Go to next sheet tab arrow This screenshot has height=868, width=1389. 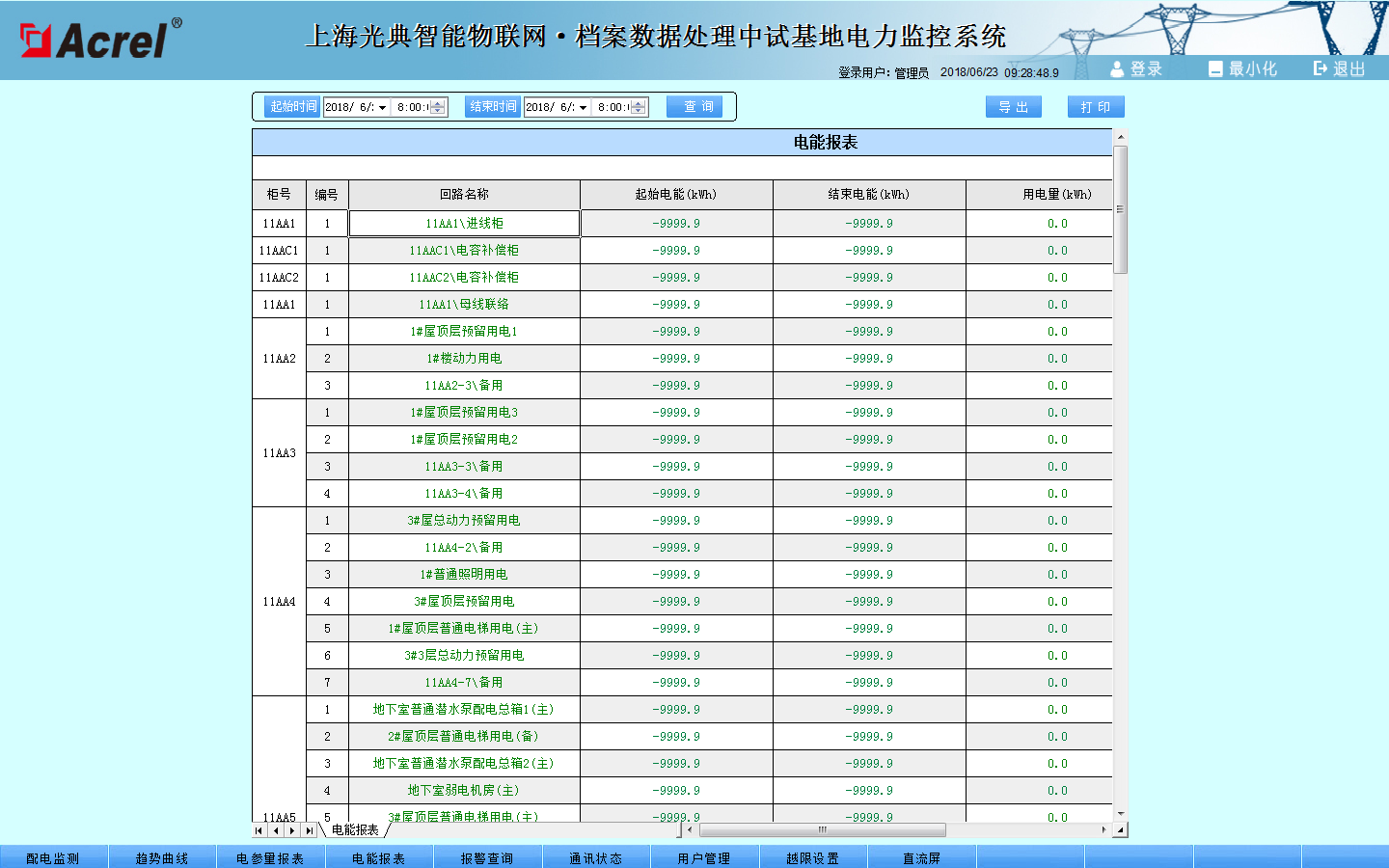tap(292, 830)
